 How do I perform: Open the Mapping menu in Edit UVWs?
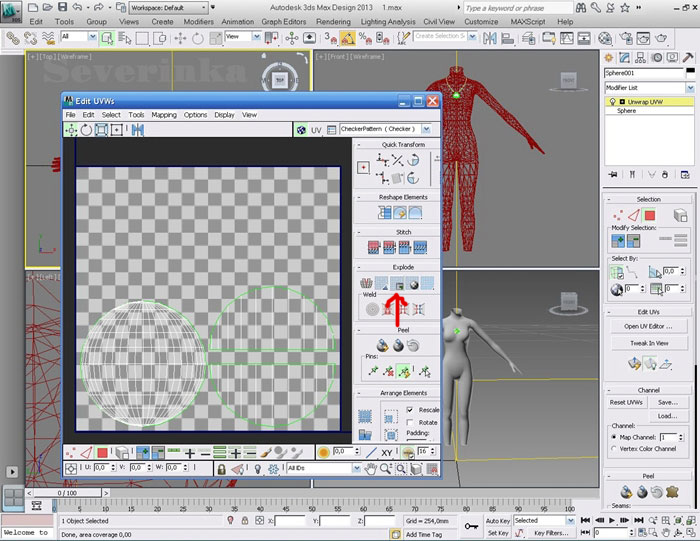164,115
